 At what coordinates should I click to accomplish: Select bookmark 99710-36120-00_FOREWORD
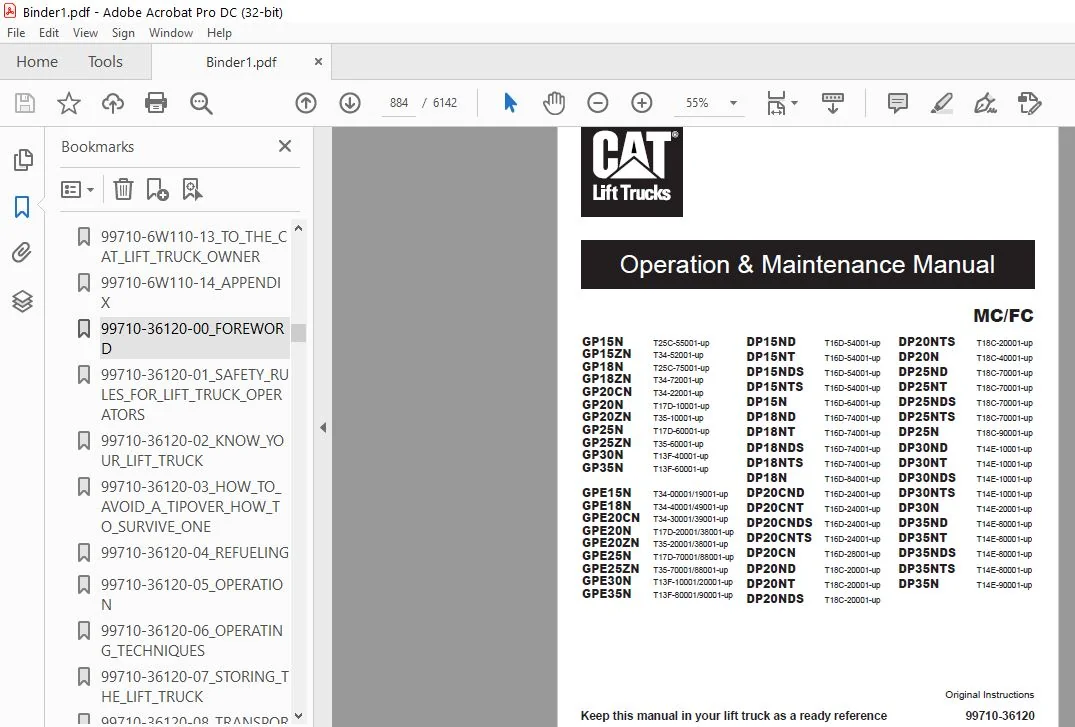pos(193,338)
